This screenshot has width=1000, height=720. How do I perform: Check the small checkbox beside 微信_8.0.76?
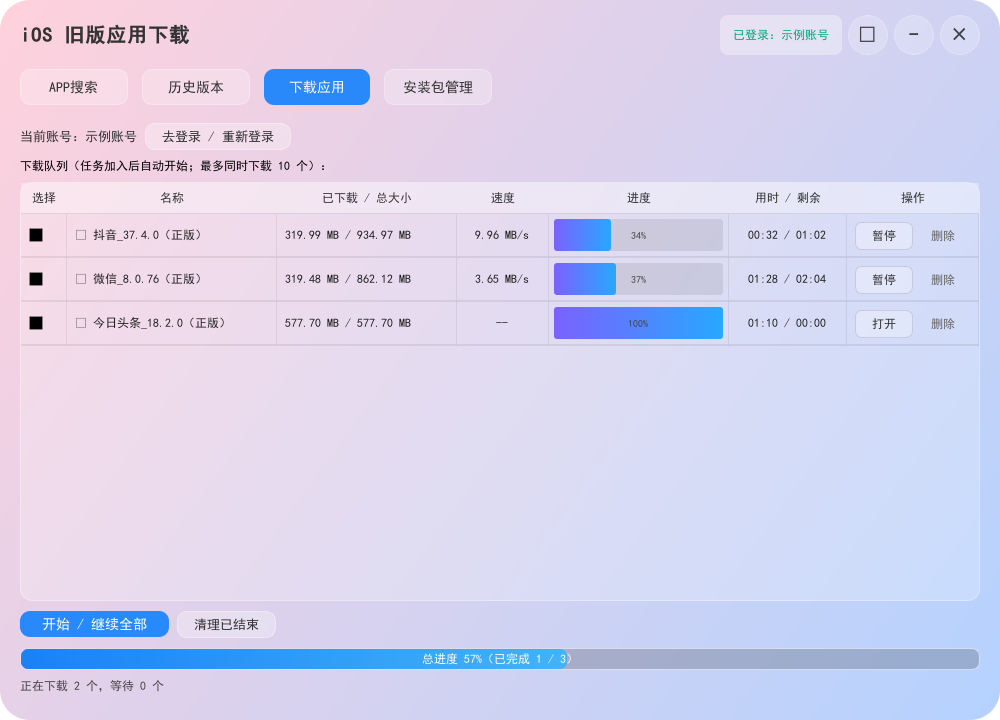[x=81, y=279]
